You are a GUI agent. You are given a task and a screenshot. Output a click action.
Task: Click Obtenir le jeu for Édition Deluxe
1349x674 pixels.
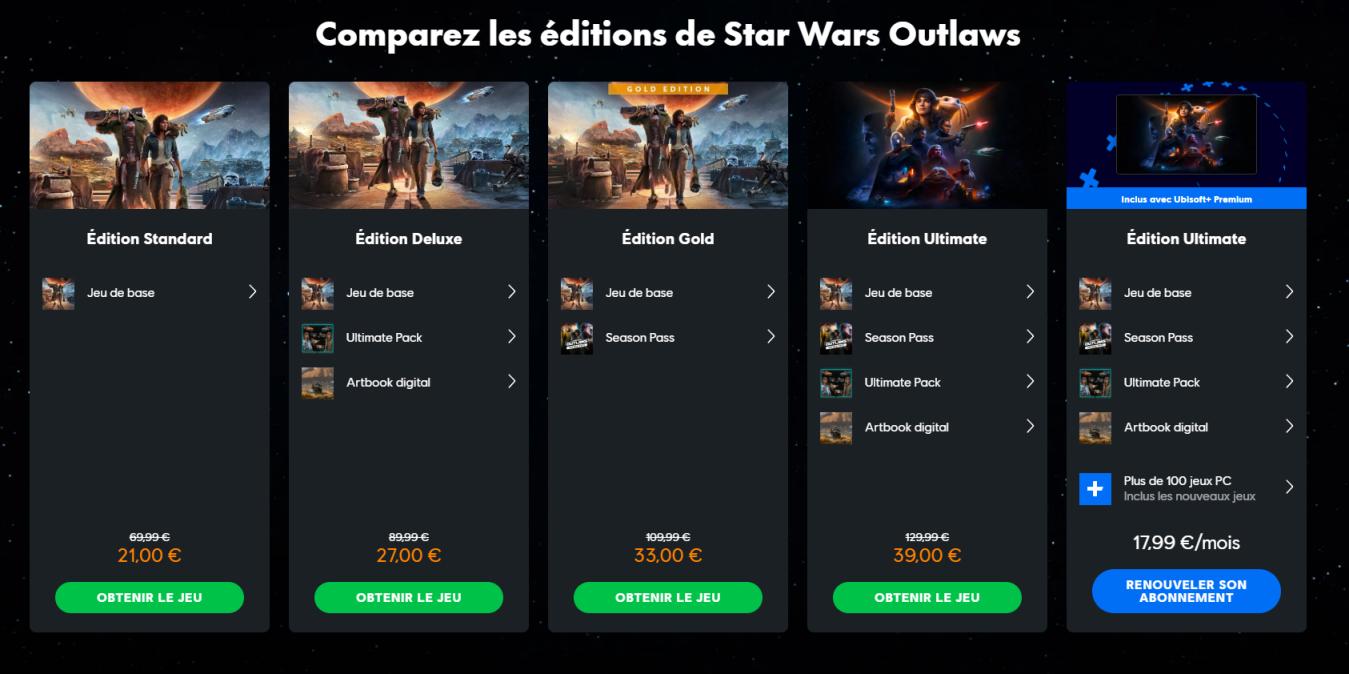coord(409,597)
